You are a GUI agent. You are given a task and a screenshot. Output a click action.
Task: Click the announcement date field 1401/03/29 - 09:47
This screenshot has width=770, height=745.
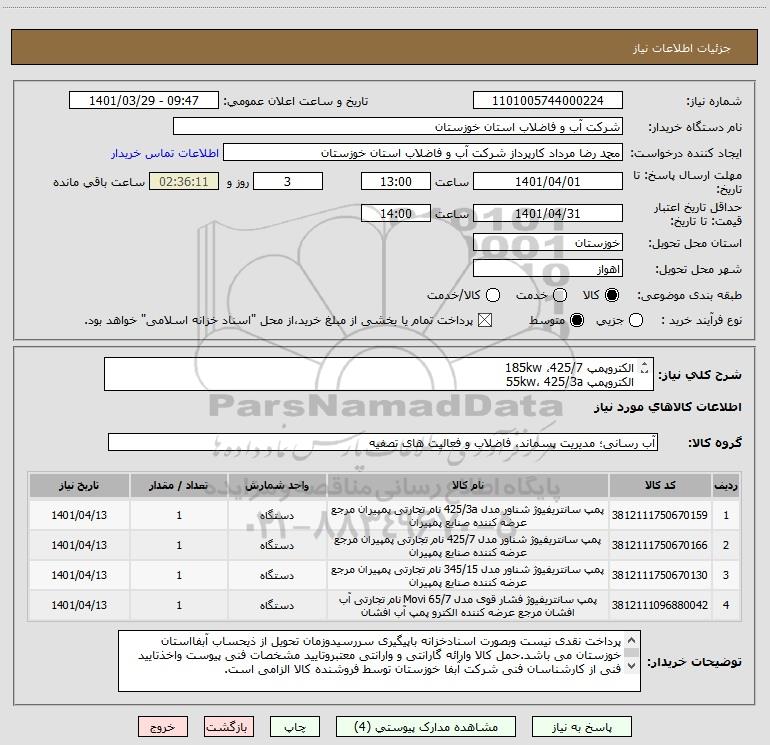(144, 101)
